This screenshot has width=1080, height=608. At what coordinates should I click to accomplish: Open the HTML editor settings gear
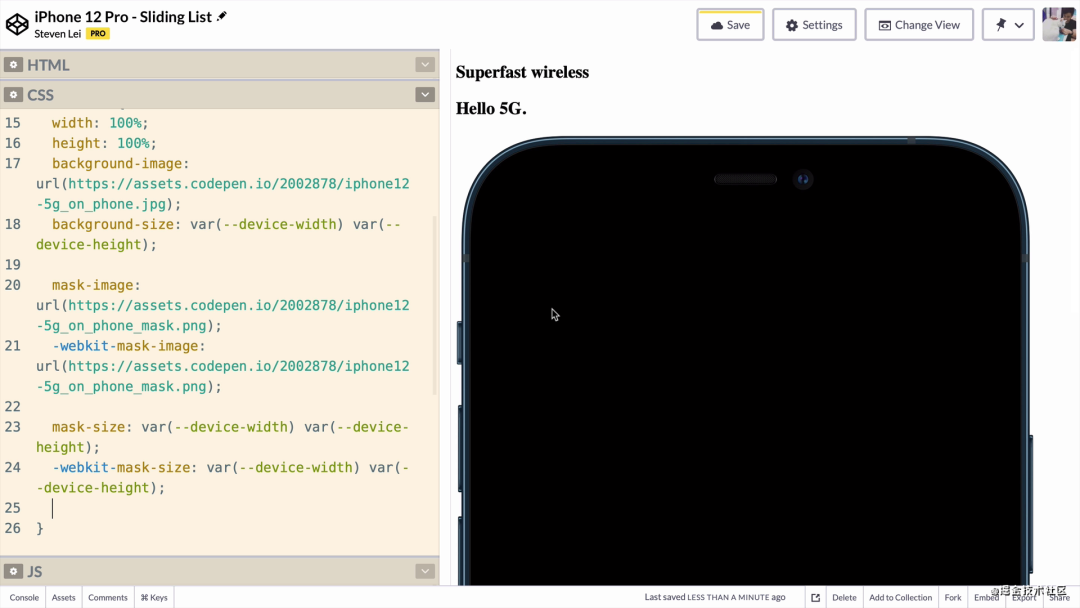click(x=13, y=65)
